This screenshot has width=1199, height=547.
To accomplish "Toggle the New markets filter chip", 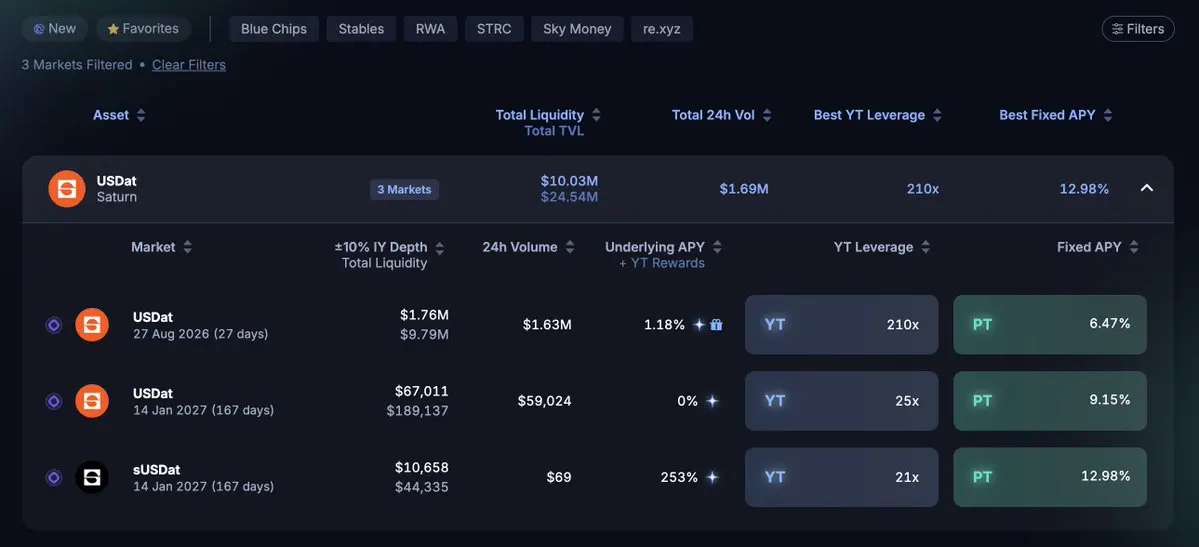I will pos(55,29).
